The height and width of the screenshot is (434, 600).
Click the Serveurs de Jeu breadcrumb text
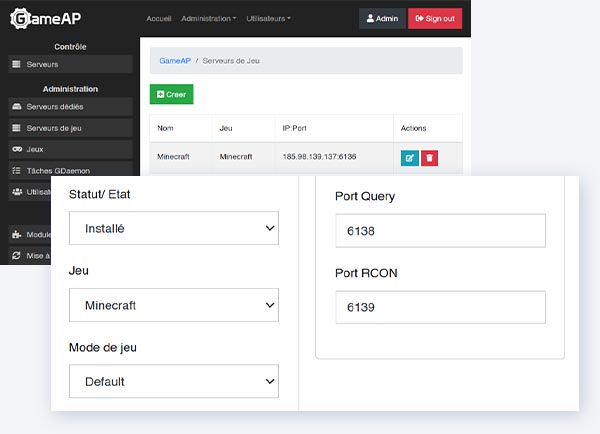point(231,61)
